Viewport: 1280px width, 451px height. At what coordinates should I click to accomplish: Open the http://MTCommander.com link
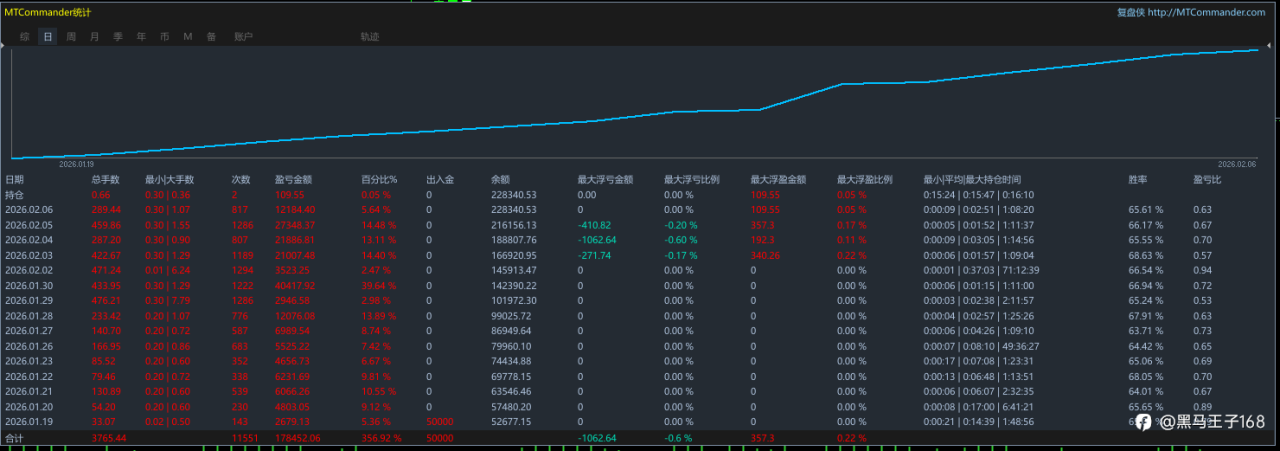[x=1207, y=12]
